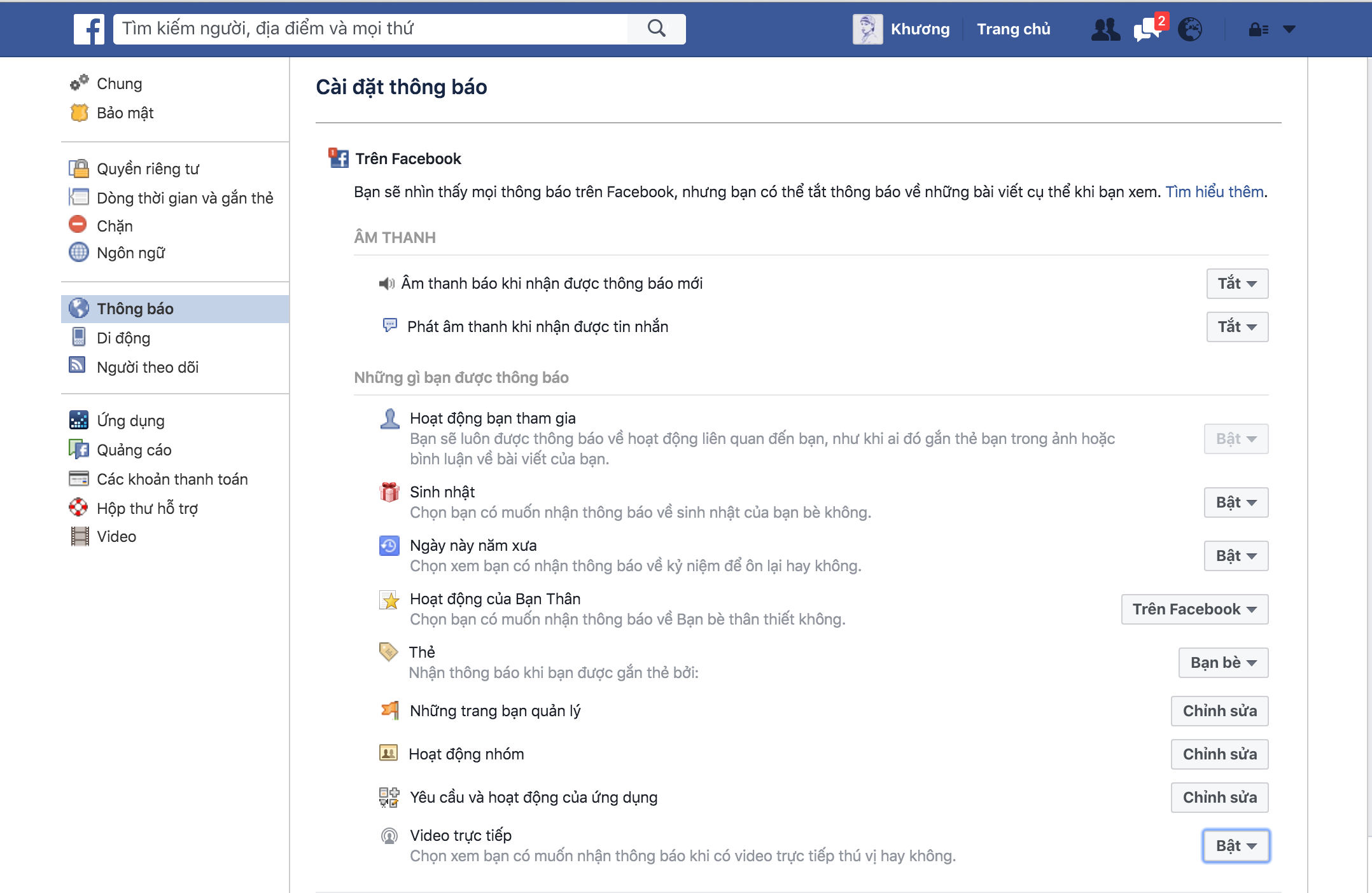Select the Di động mobile icon
This screenshot has height=893, width=1372.
pyautogui.click(x=78, y=338)
